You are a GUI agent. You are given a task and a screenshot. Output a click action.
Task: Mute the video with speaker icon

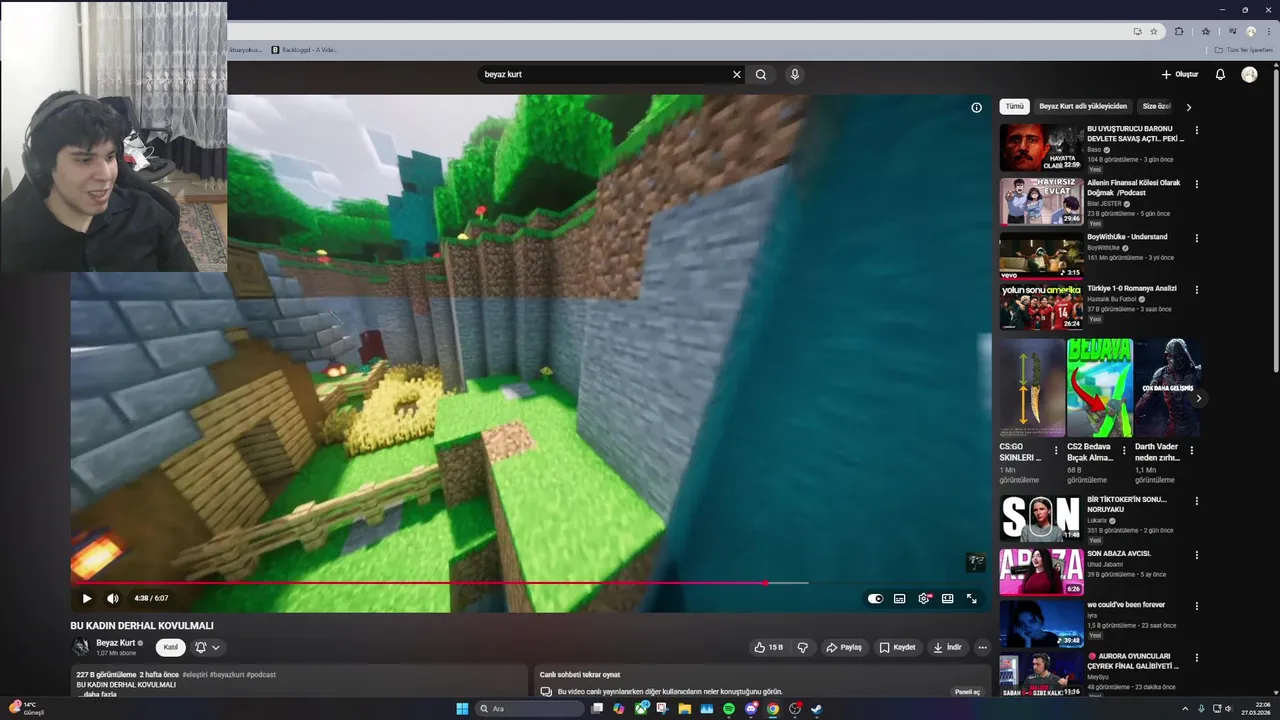(113, 598)
